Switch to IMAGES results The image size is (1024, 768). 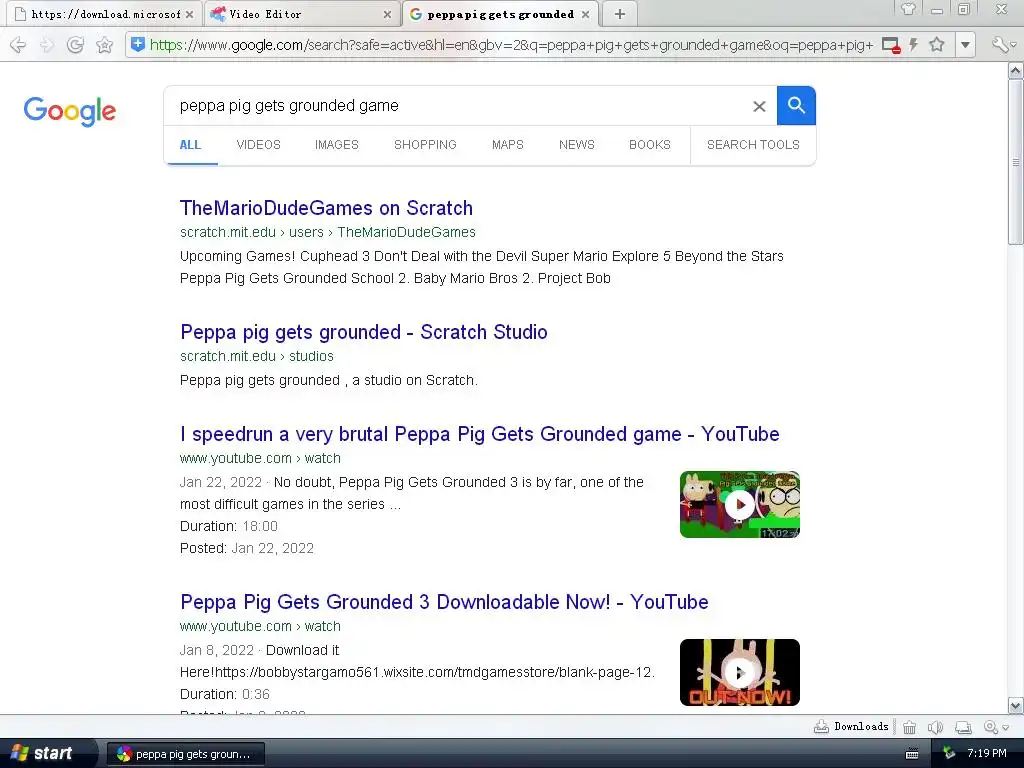(x=337, y=145)
